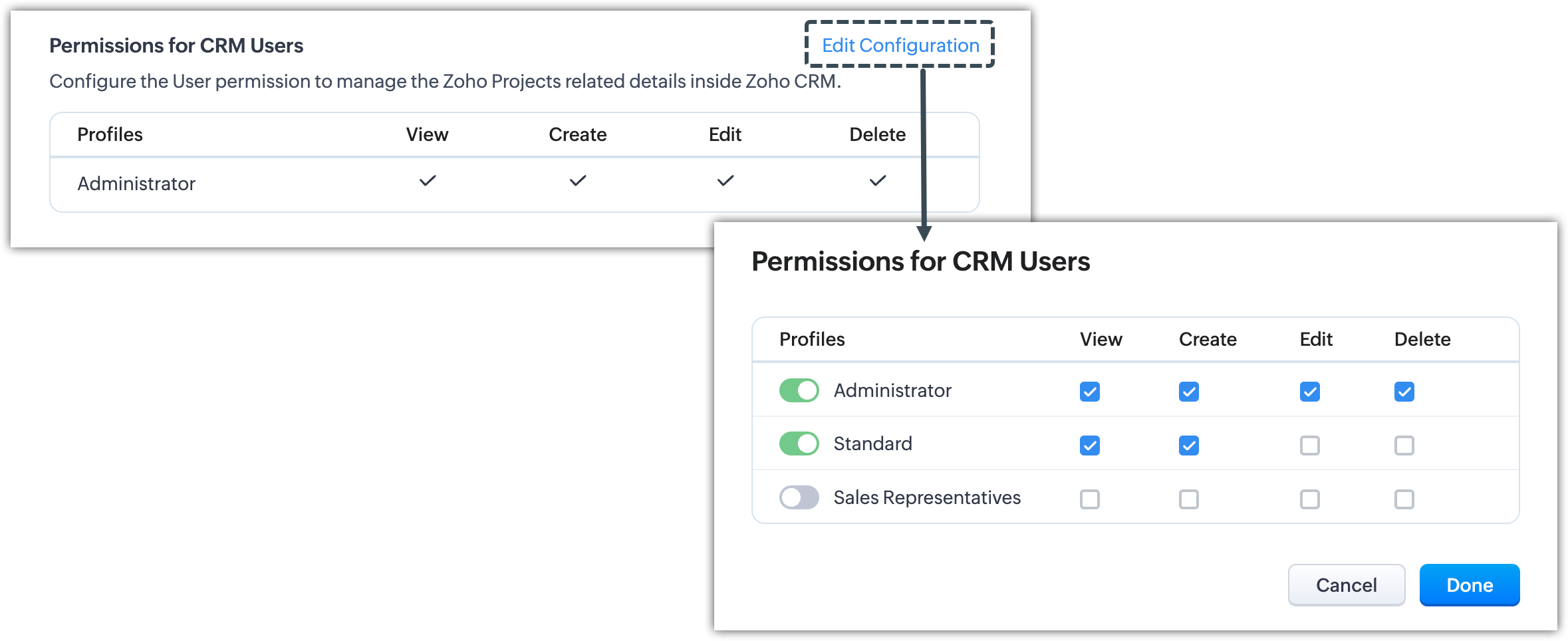The image size is (1568, 641).
Task: Check Standard Delete permission checkbox
Action: (x=1404, y=445)
